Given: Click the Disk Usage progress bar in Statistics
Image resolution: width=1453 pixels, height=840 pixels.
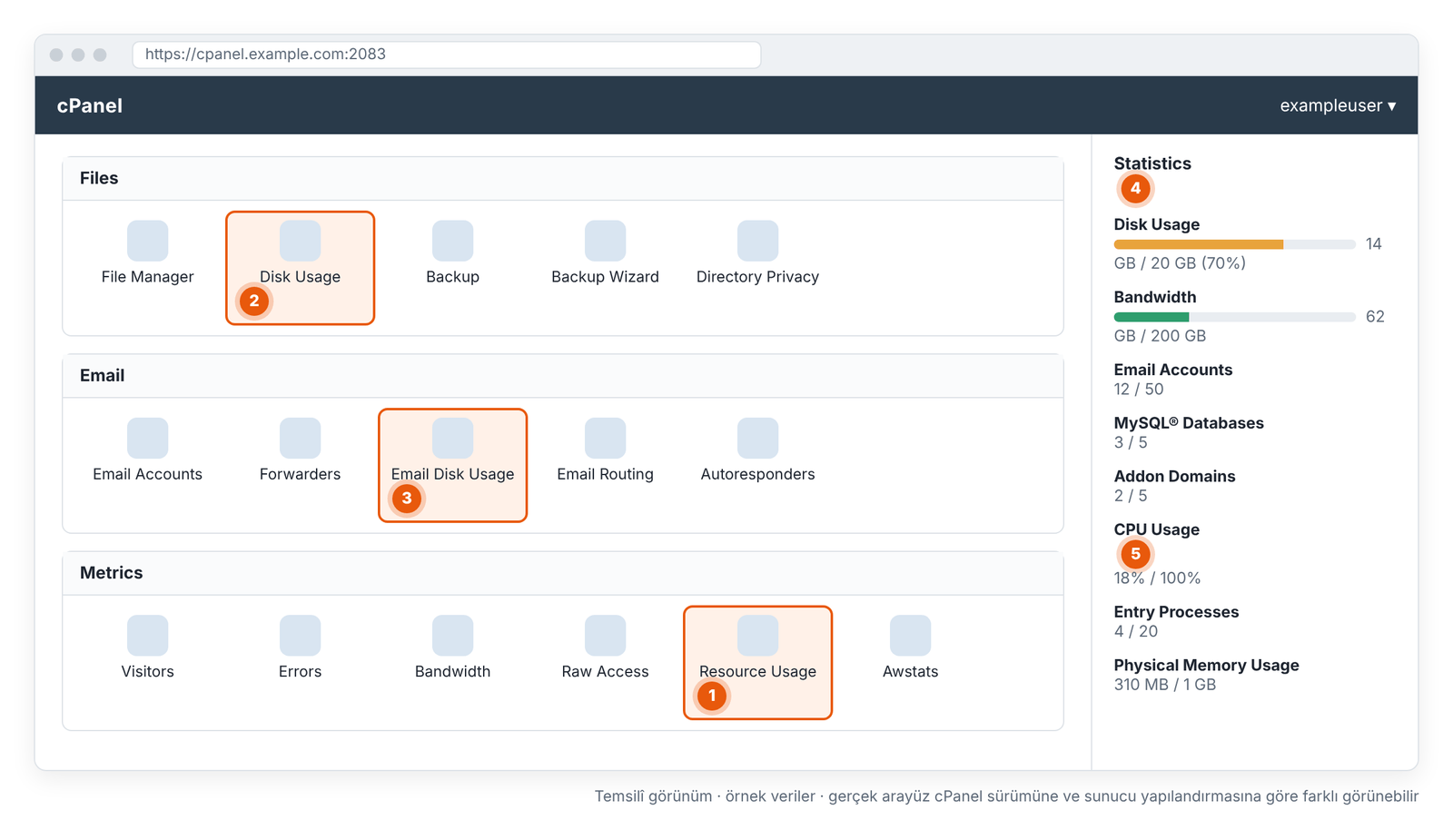Looking at the screenshot, I should coord(1234,244).
